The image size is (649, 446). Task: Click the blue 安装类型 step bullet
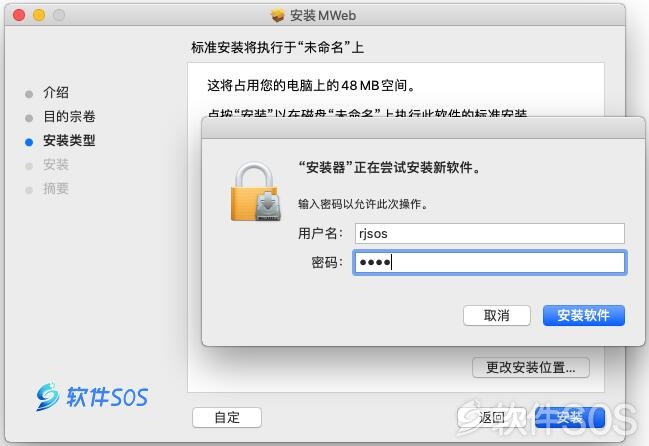(x=29, y=142)
